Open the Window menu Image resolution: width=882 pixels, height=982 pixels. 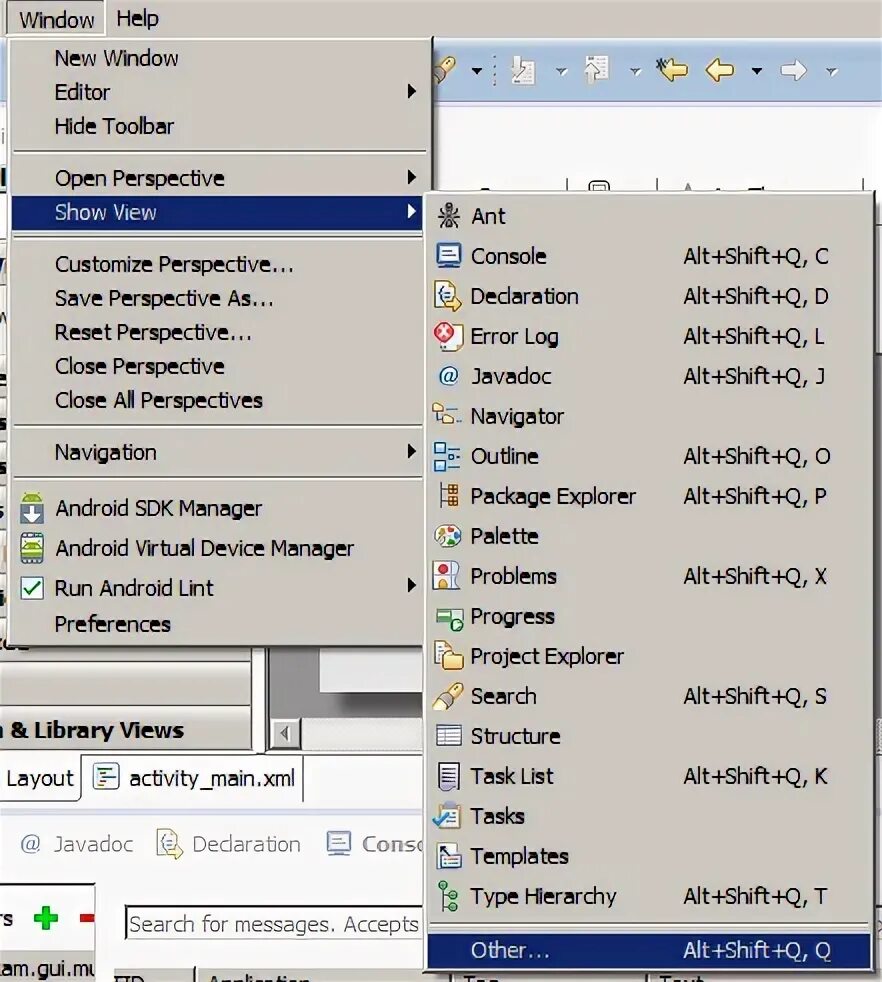(x=56, y=19)
